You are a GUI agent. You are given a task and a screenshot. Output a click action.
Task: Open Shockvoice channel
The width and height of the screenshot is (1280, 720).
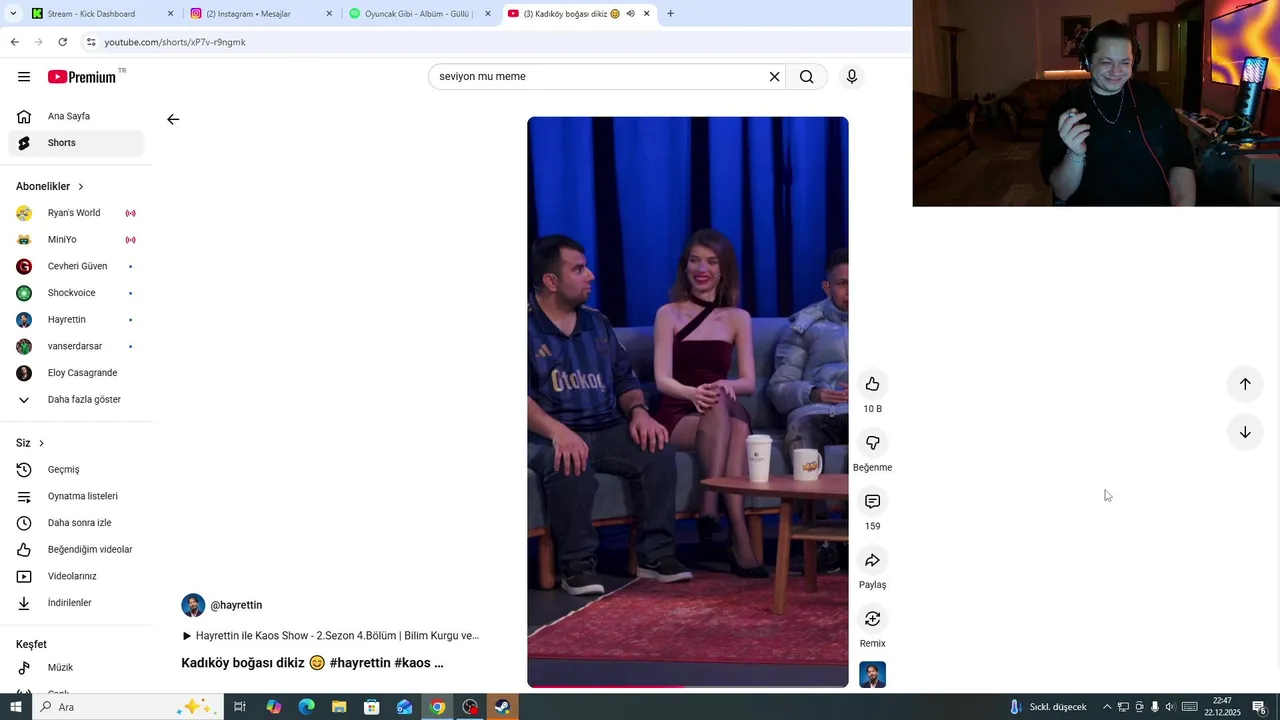(76, 293)
